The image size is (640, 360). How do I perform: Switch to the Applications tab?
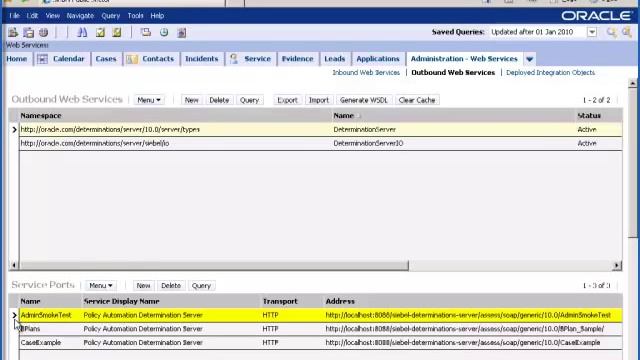tap(378, 59)
